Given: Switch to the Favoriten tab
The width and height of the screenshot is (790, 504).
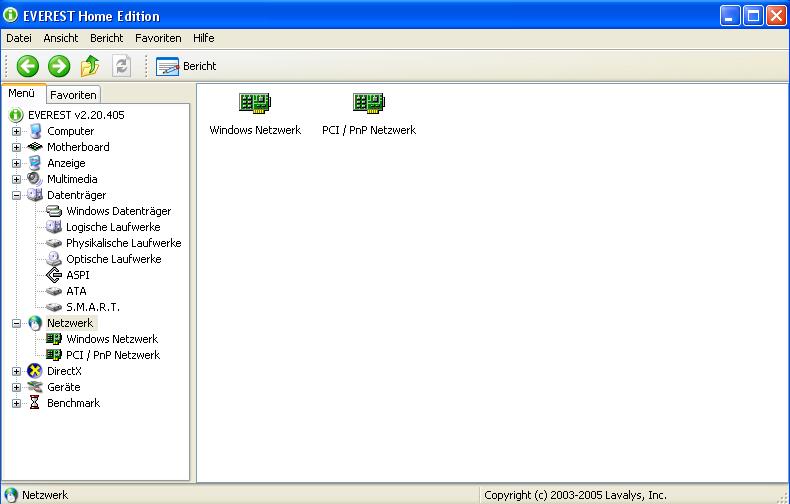Looking at the screenshot, I should [74, 95].
